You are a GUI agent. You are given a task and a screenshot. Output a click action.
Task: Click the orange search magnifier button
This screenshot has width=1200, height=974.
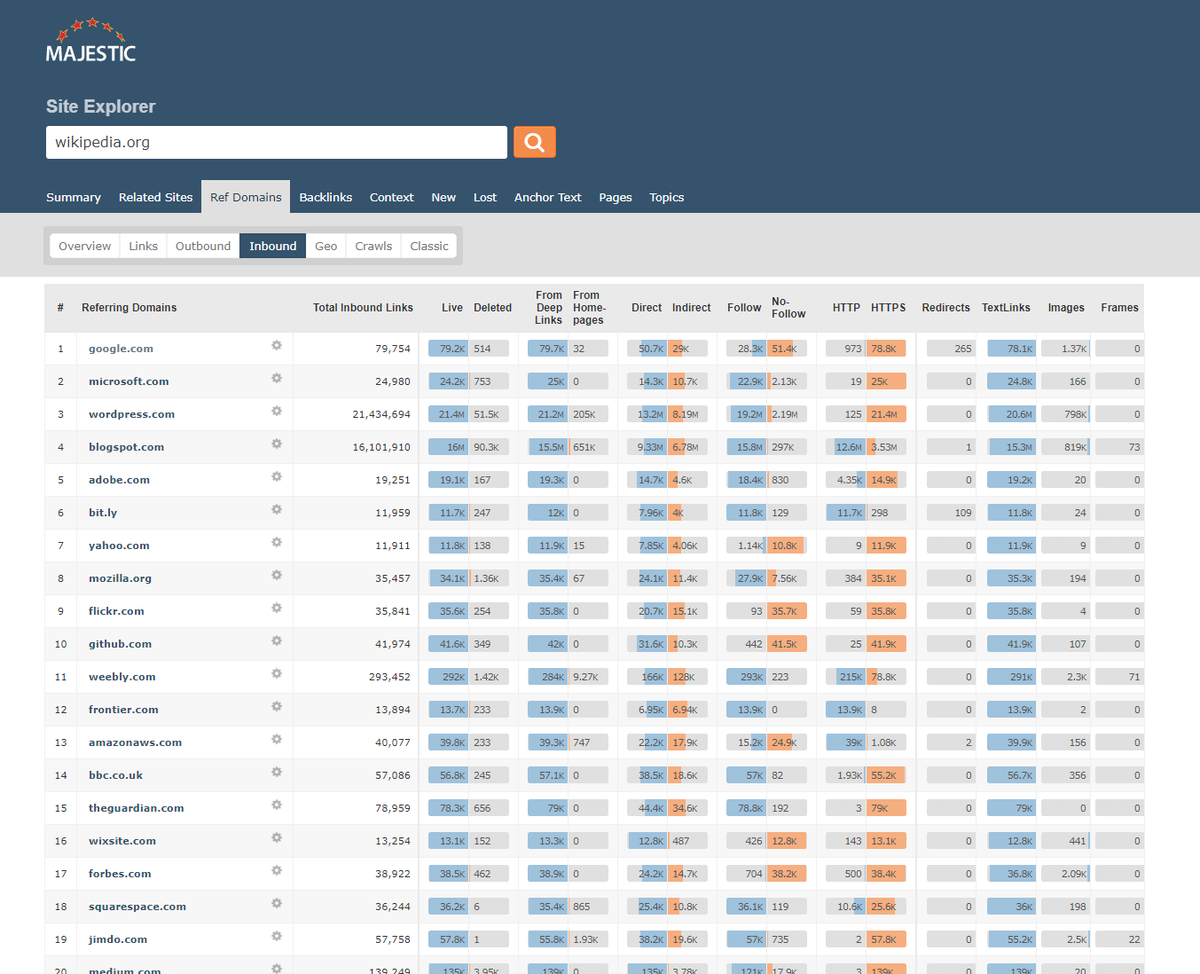click(535, 142)
